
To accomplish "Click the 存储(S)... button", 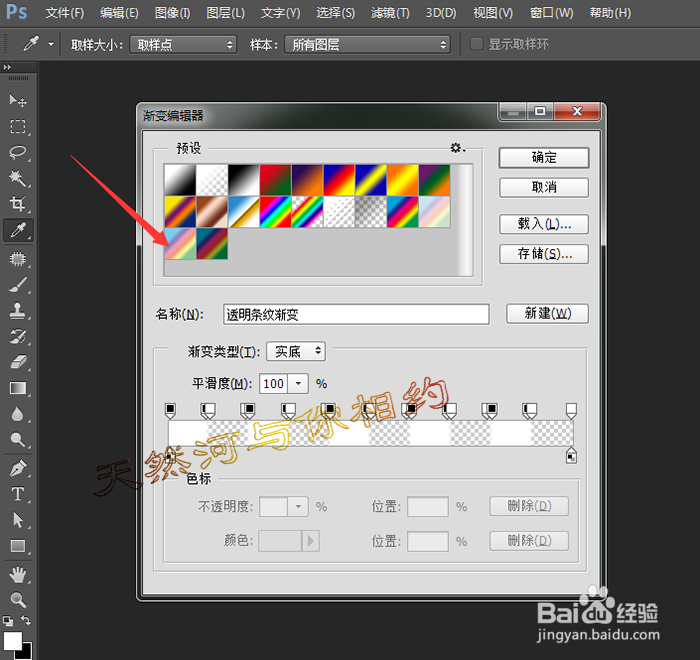I will 544,254.
